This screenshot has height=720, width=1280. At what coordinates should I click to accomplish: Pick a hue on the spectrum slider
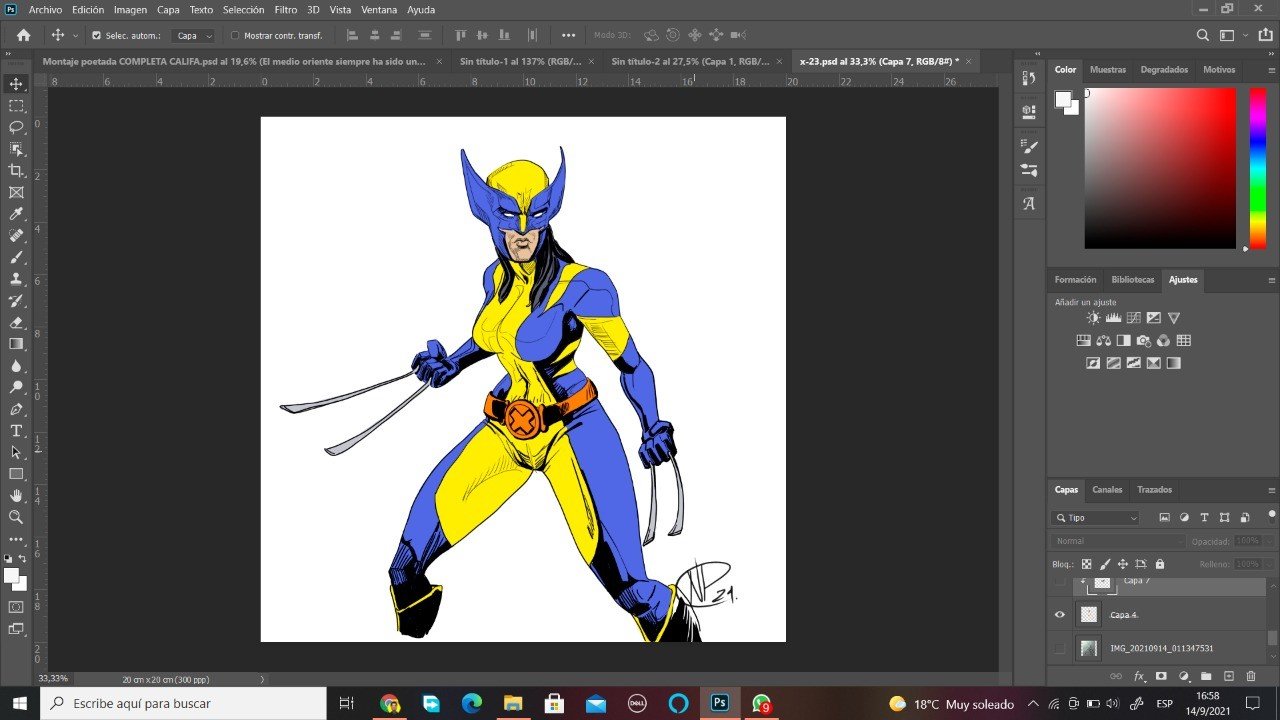point(1257,168)
